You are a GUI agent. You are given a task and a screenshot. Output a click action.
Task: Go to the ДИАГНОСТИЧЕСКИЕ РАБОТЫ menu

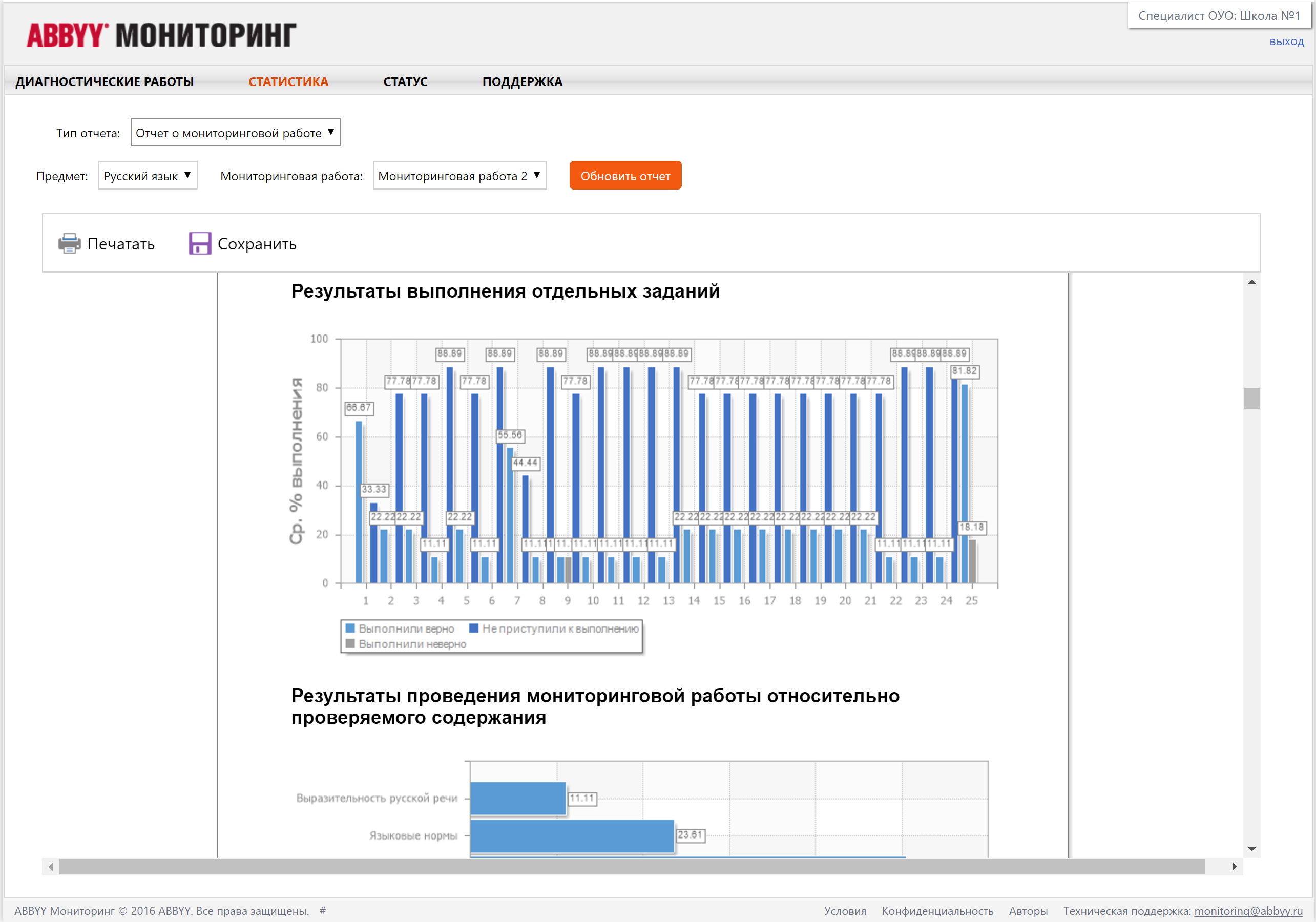[x=105, y=82]
